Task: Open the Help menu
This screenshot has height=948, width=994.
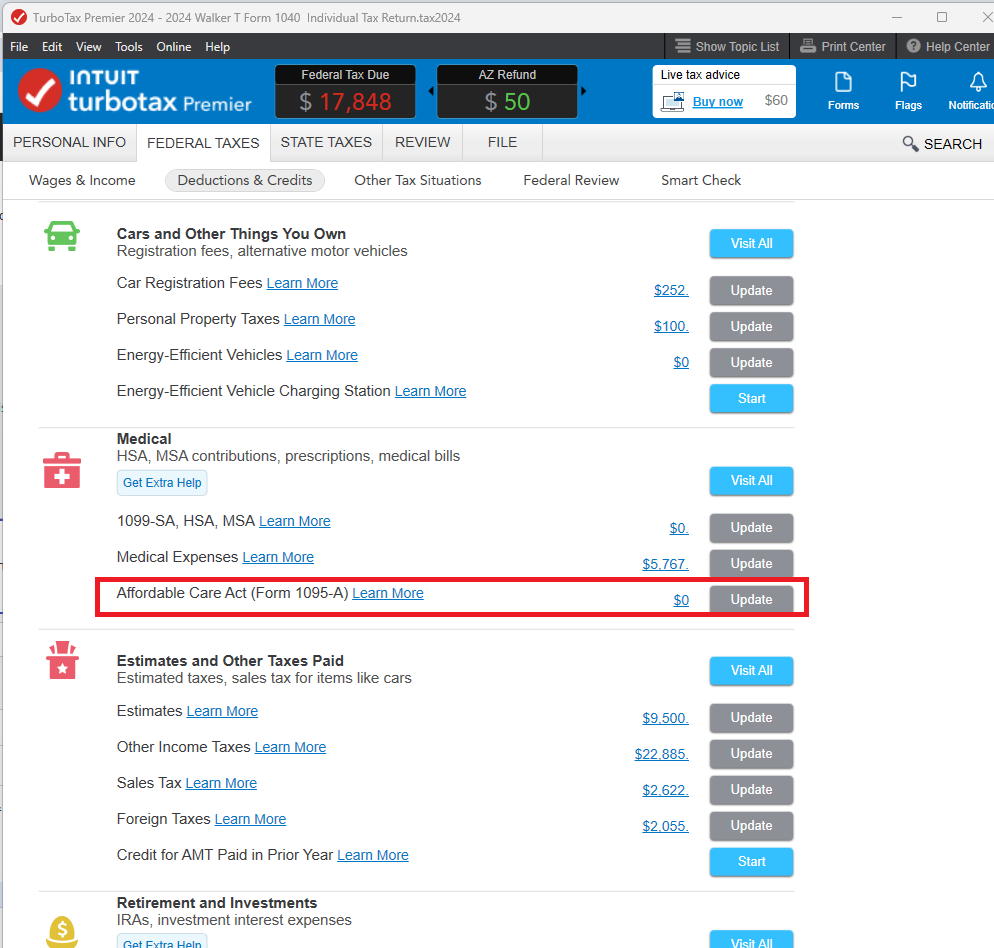Action: [x=217, y=47]
